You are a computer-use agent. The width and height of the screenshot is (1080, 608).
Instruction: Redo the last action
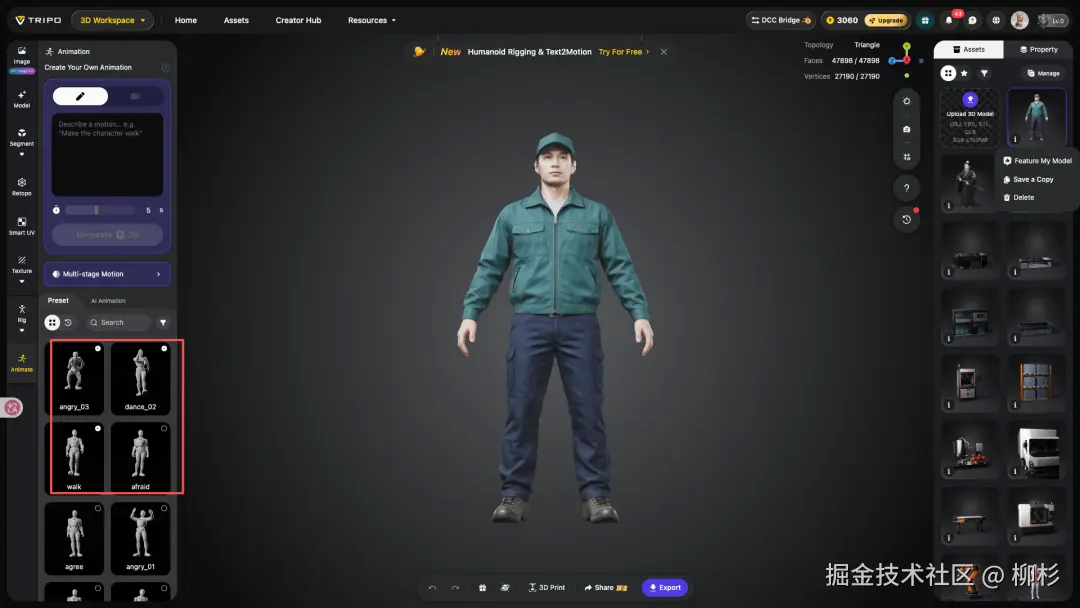[455, 587]
